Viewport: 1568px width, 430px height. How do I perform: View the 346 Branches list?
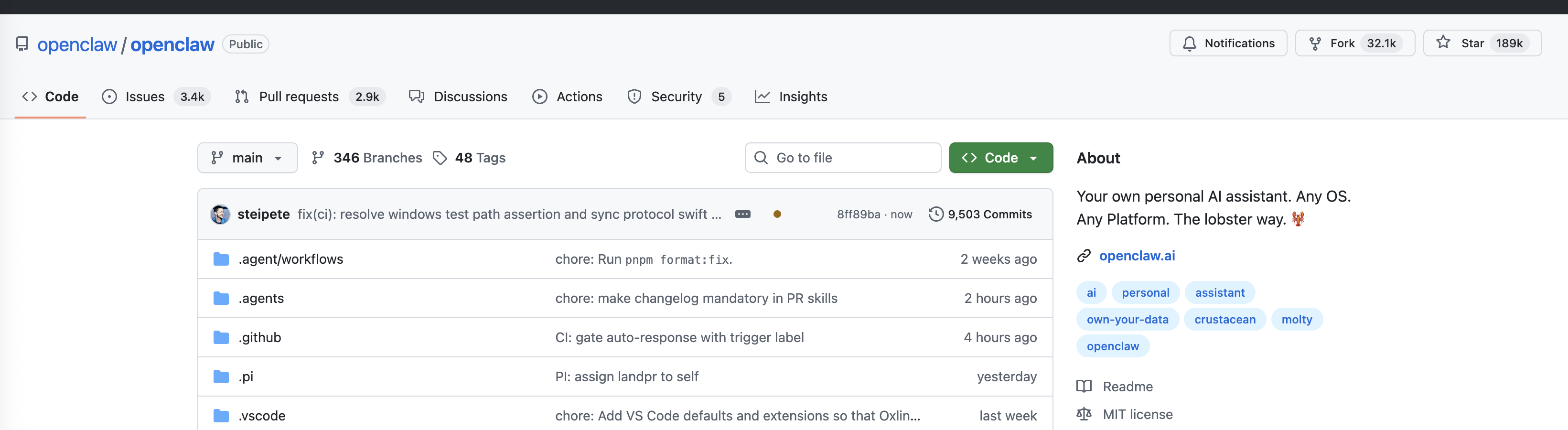point(367,158)
